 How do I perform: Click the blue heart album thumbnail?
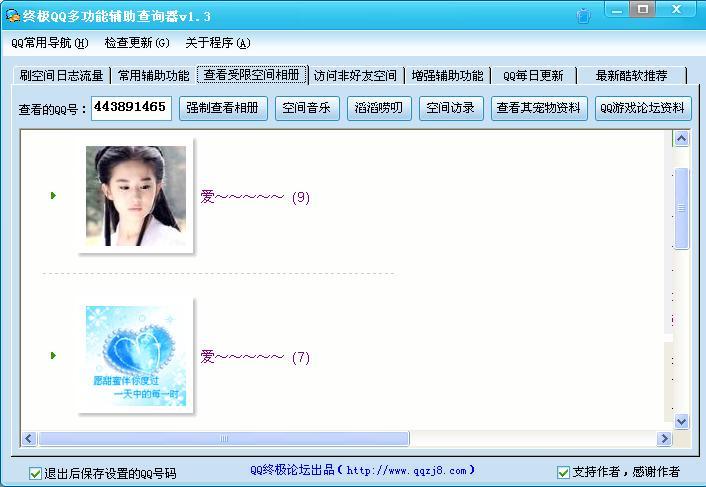(x=136, y=356)
